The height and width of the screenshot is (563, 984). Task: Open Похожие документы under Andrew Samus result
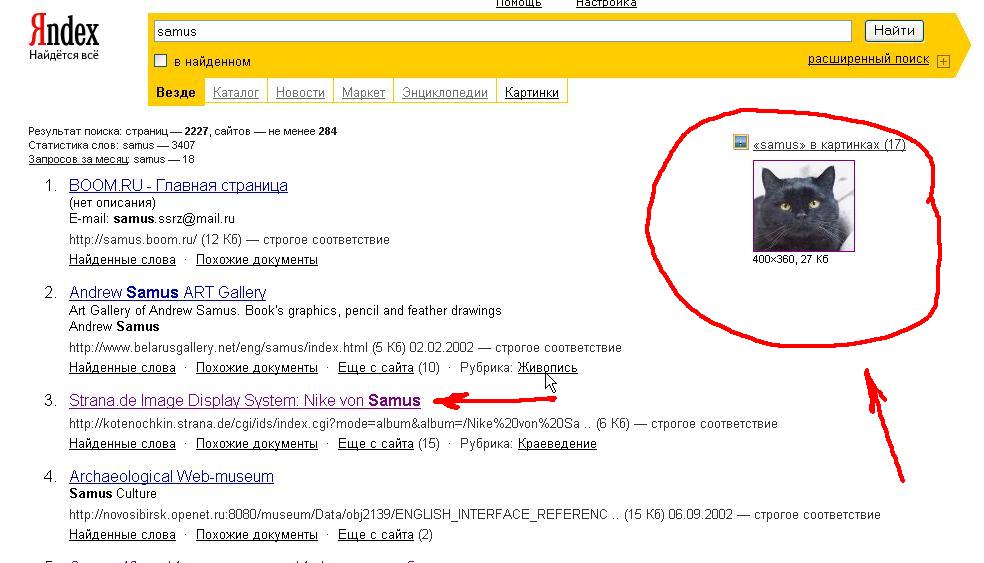point(257,368)
